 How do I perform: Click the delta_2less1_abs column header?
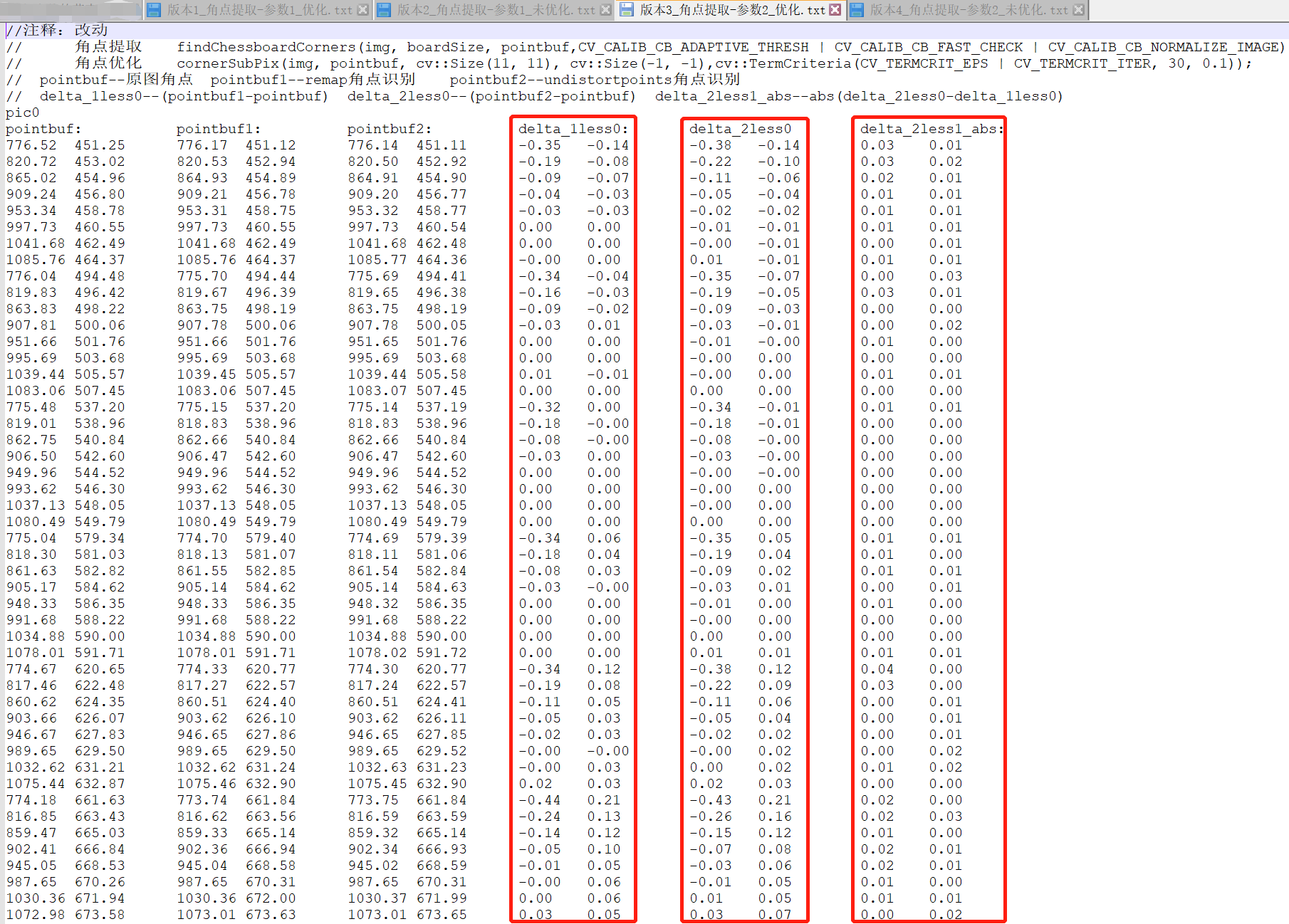pyautogui.click(x=930, y=129)
